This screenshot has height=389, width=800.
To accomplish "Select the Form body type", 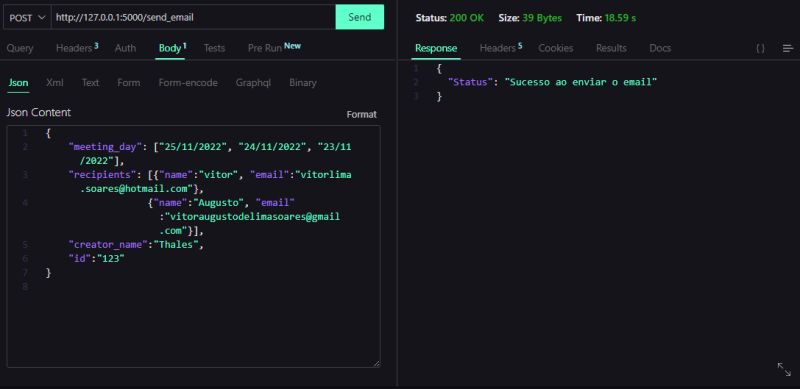I will [129, 83].
